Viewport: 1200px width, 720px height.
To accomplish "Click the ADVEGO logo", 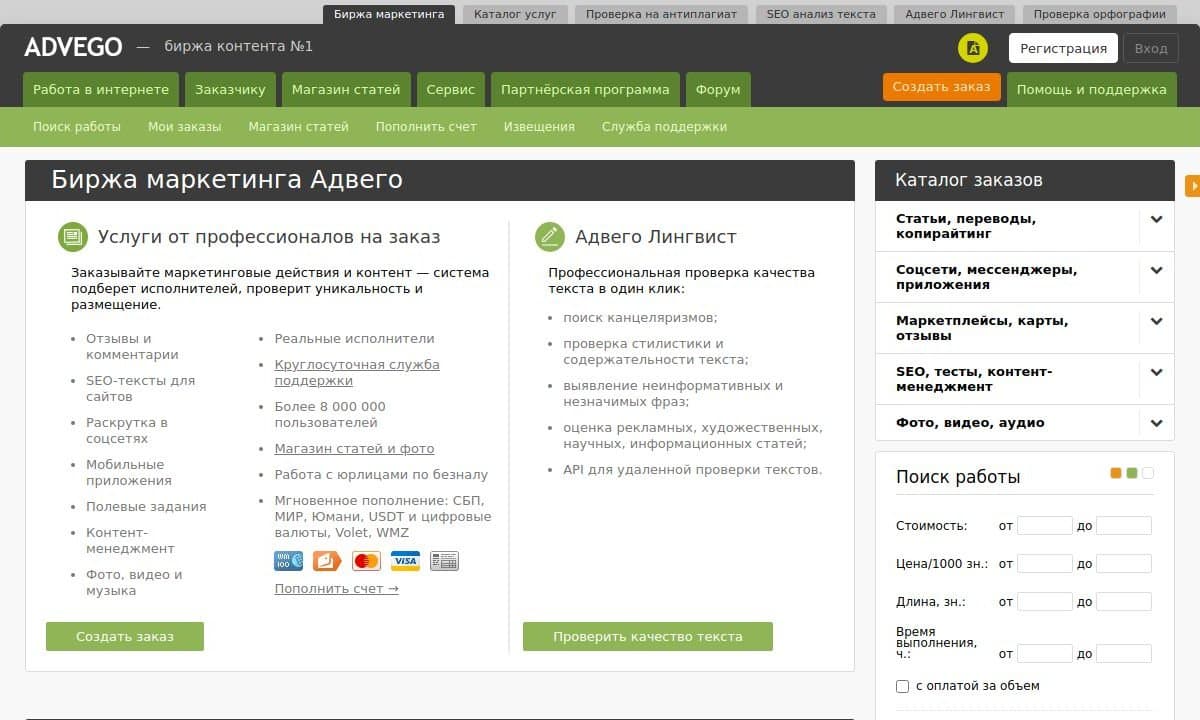I will coord(73,47).
